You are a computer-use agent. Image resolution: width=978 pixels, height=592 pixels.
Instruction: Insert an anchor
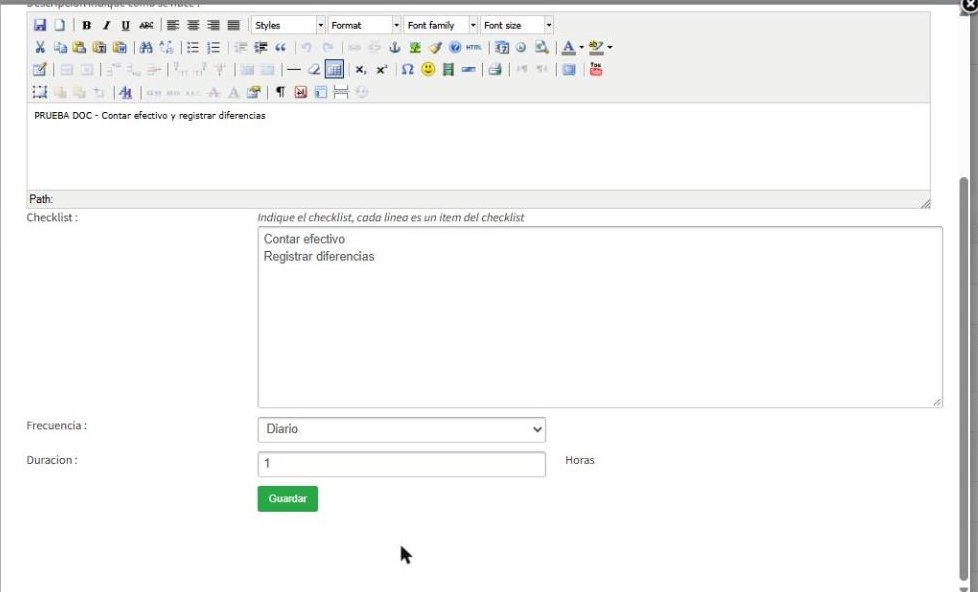tap(394, 47)
